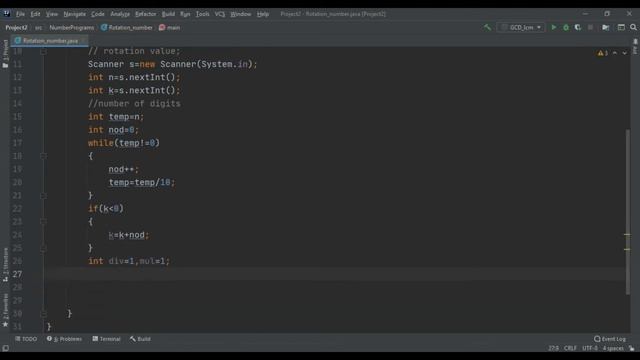
Task: Collapse the fold end marker at line 21
Action: (43, 196)
